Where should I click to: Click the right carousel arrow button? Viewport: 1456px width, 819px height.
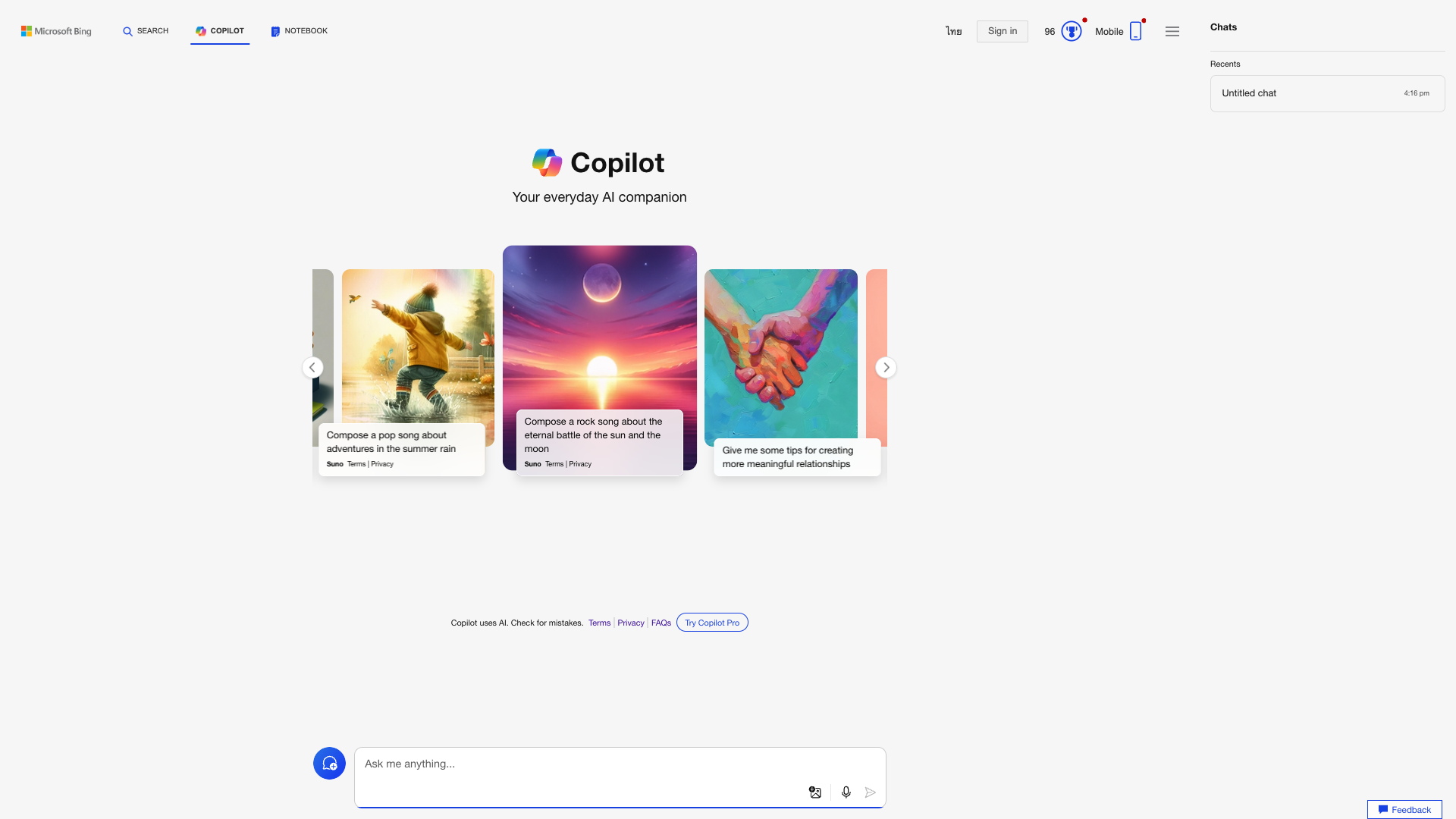[x=885, y=367]
